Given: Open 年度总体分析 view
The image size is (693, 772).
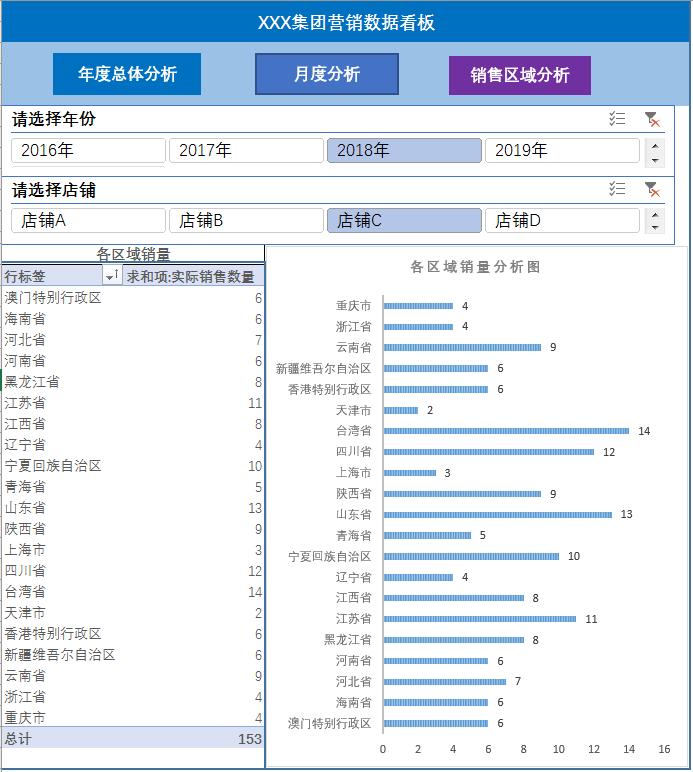Looking at the screenshot, I should pos(127,74).
